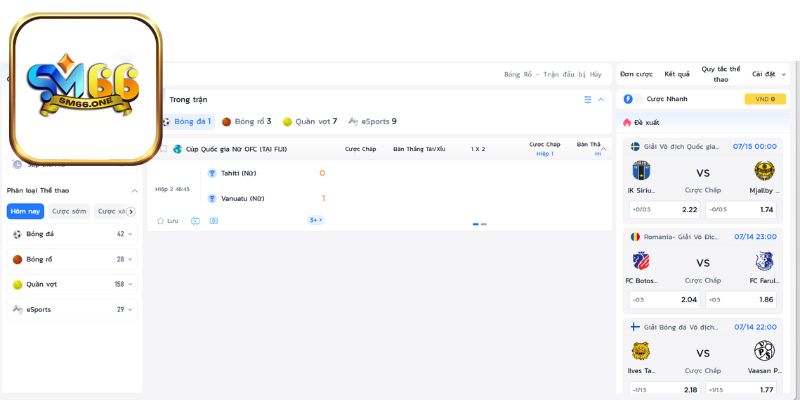Viewport: 800px width, 400px height.
Task: Click the Tahiti (Nữ) team badge icon
Action: [x=212, y=173]
